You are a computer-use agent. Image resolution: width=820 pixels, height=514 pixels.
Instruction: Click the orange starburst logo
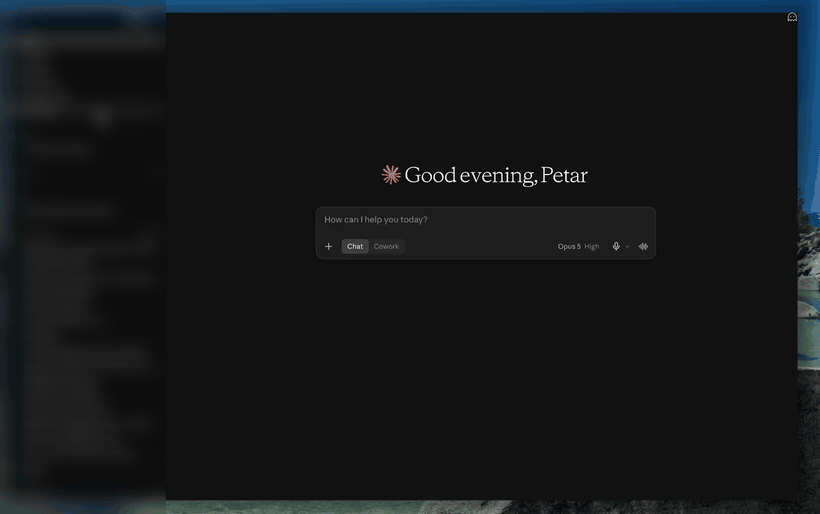(391, 175)
